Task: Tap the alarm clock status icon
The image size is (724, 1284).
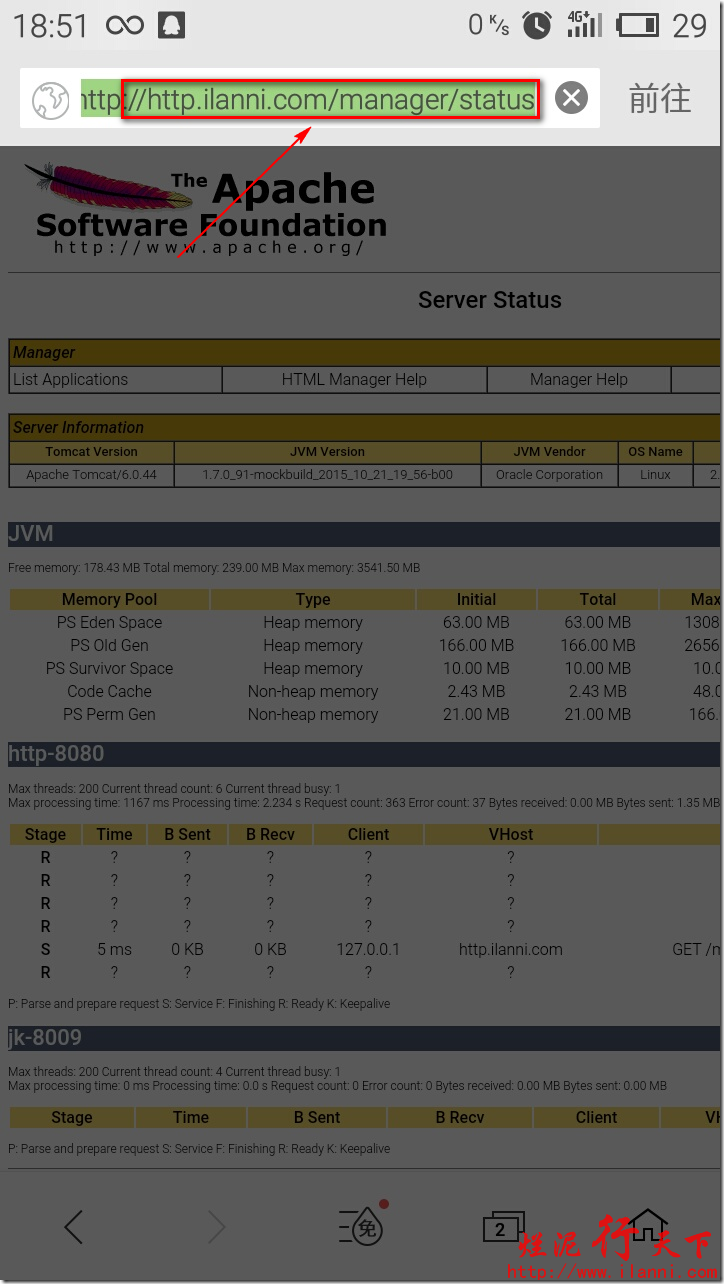Action: [537, 25]
